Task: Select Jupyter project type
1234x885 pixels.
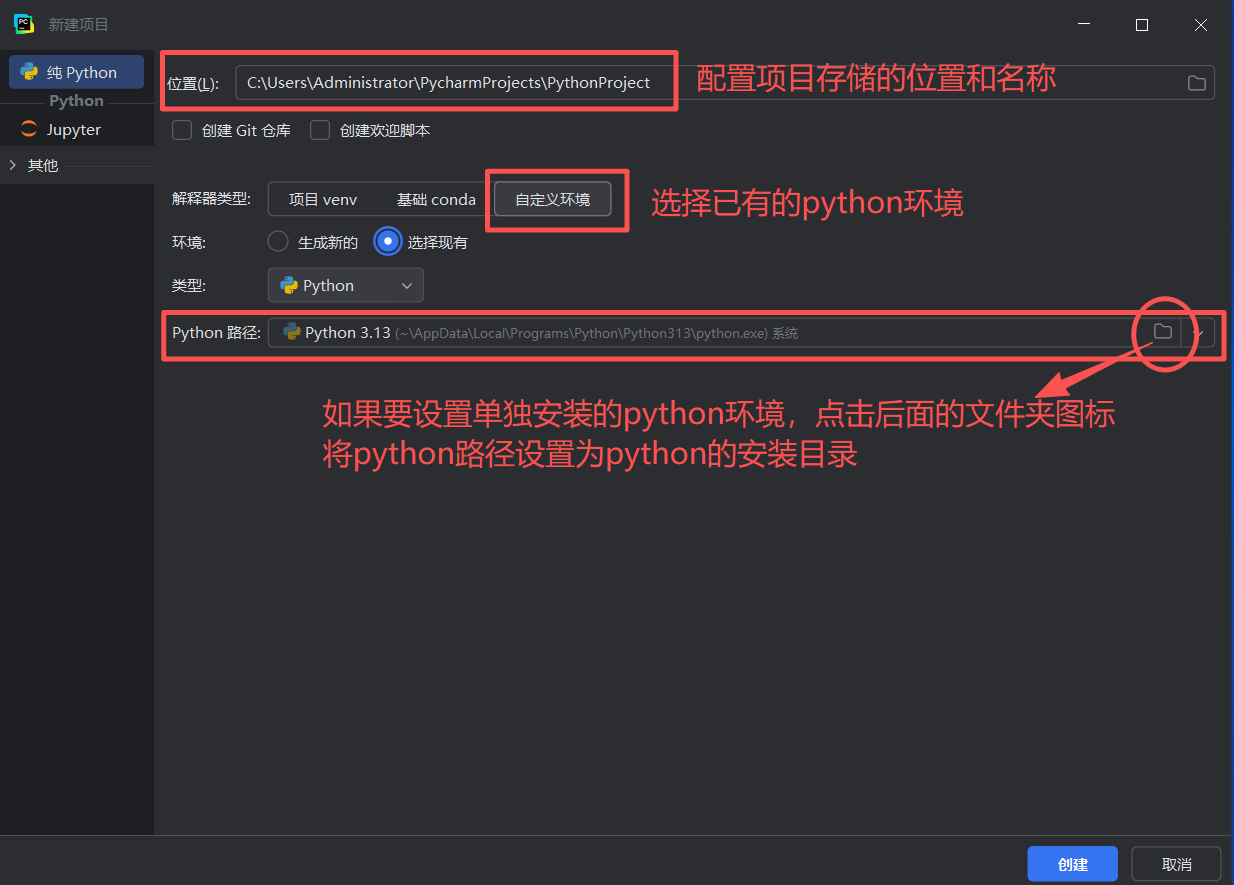Action: (76, 130)
